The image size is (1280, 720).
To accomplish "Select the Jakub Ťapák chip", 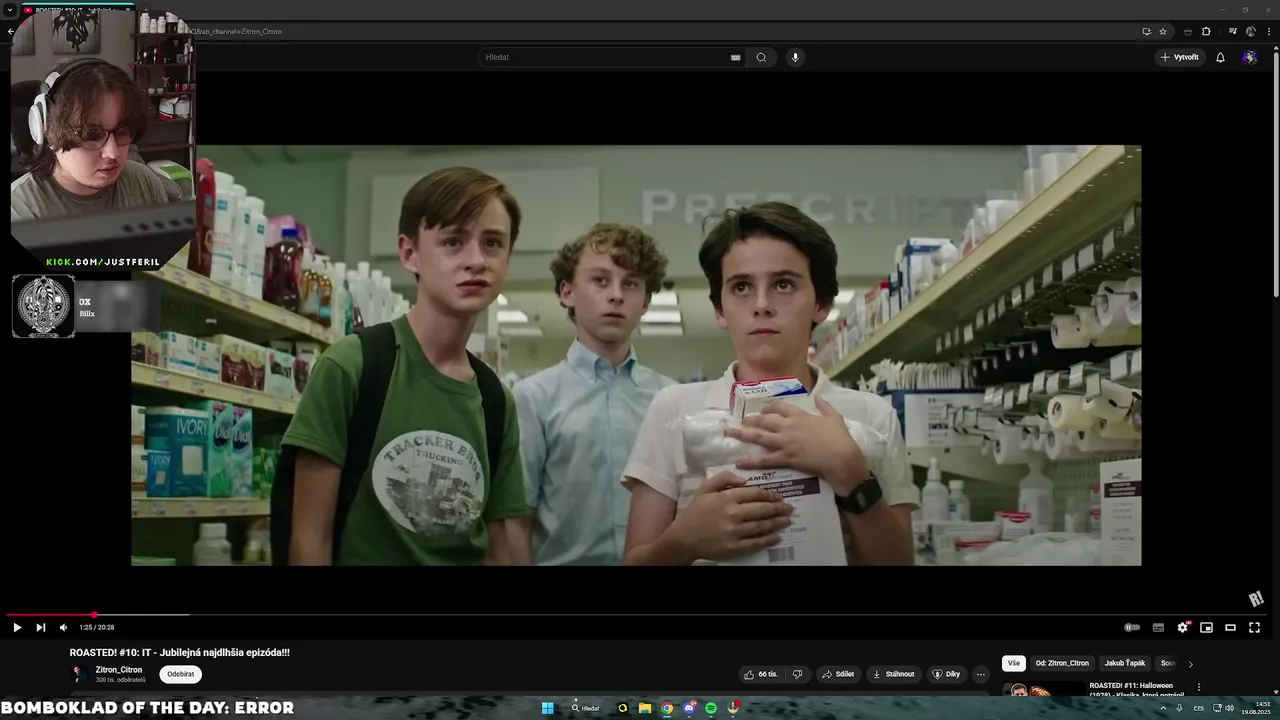I will pyautogui.click(x=1125, y=663).
